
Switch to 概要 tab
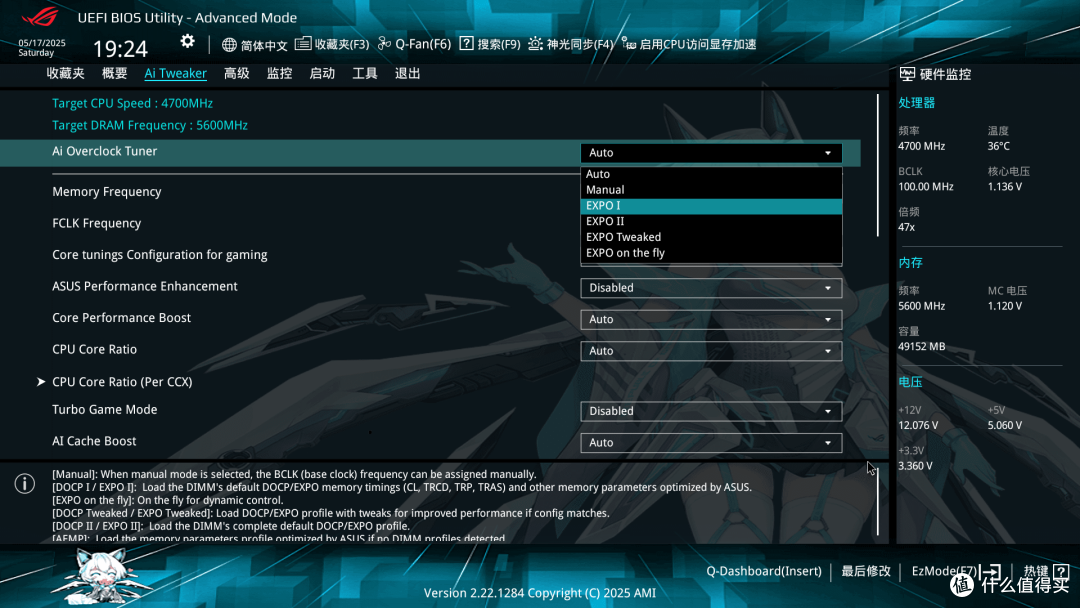coord(114,74)
